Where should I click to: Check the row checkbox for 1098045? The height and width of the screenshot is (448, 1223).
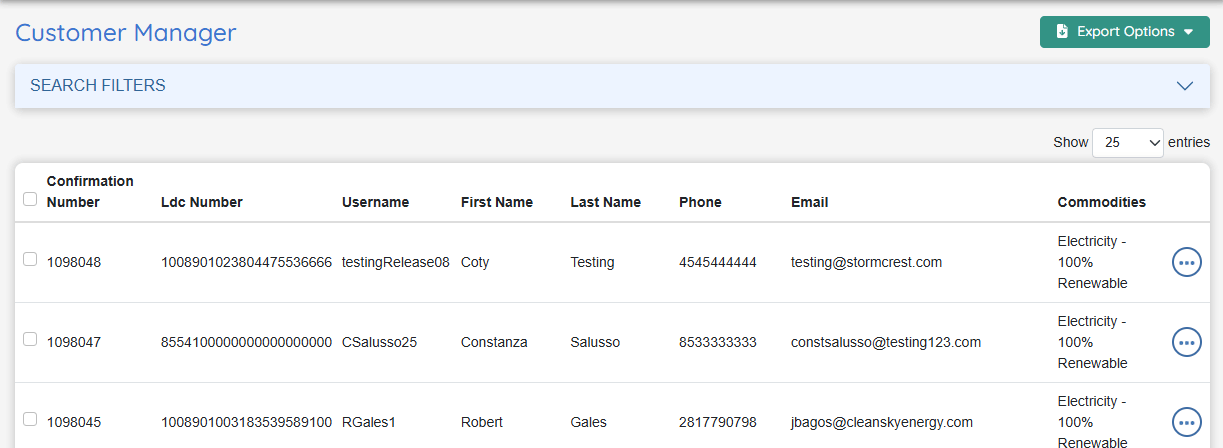(30, 419)
